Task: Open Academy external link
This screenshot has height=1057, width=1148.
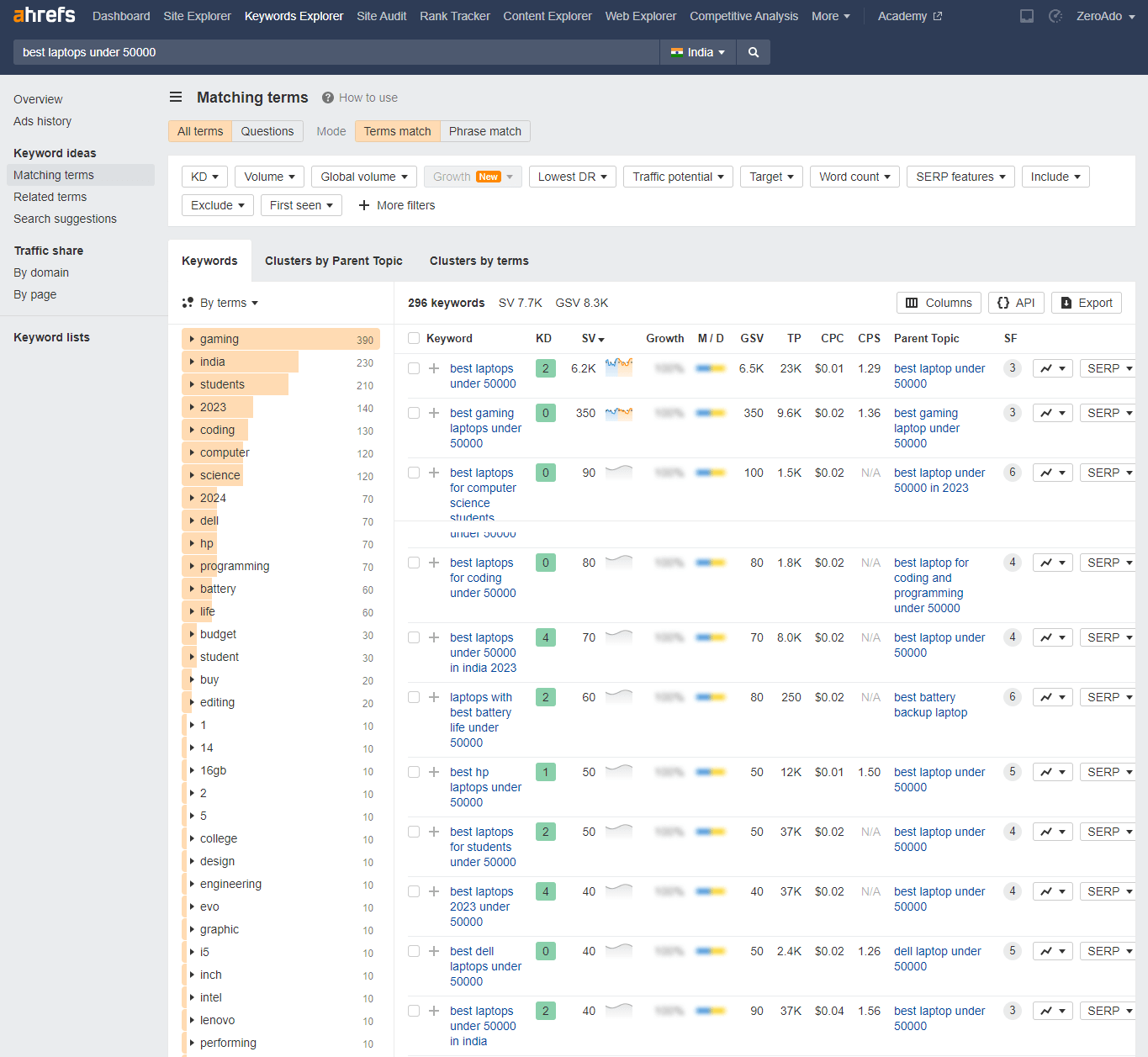Action: tap(910, 16)
